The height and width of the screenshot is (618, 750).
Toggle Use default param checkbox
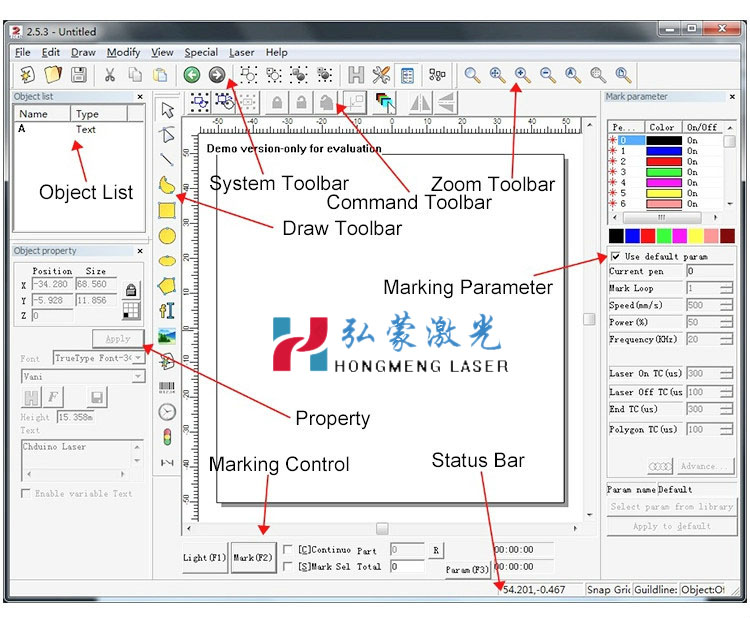coord(616,256)
